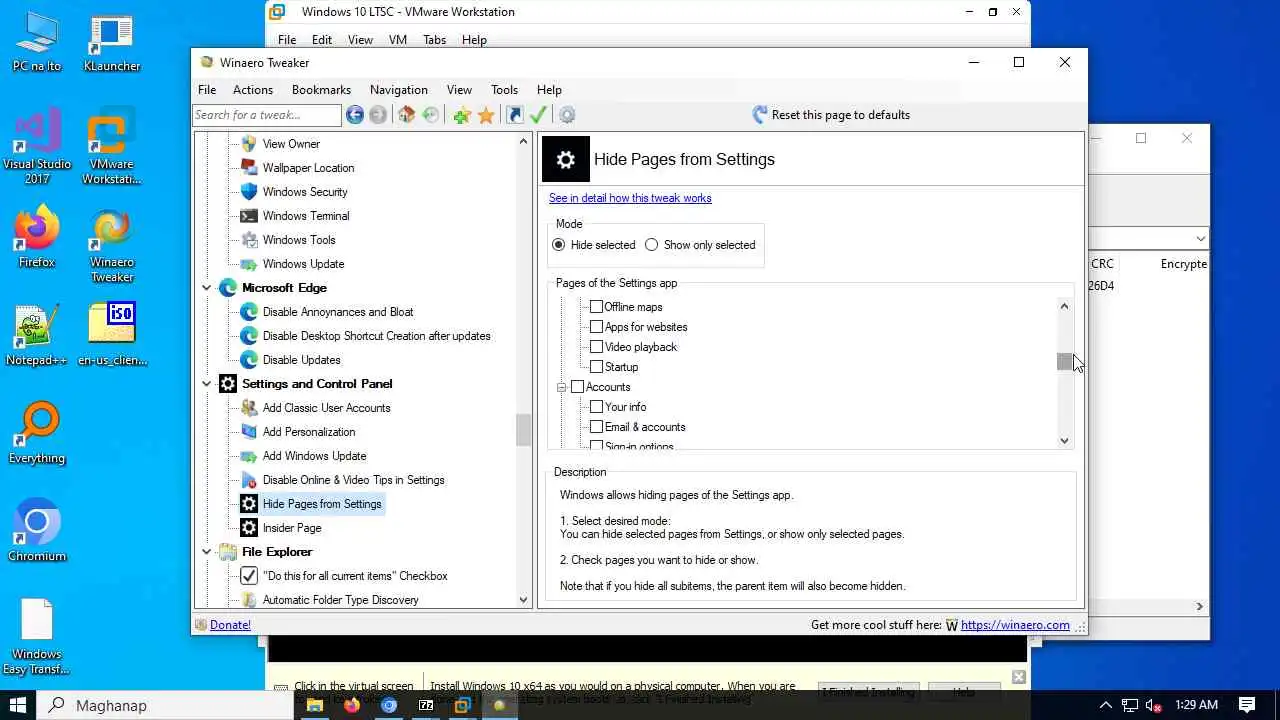The height and width of the screenshot is (720, 1280).
Task: Open File Explorer from the taskbar
Action: pos(315,705)
